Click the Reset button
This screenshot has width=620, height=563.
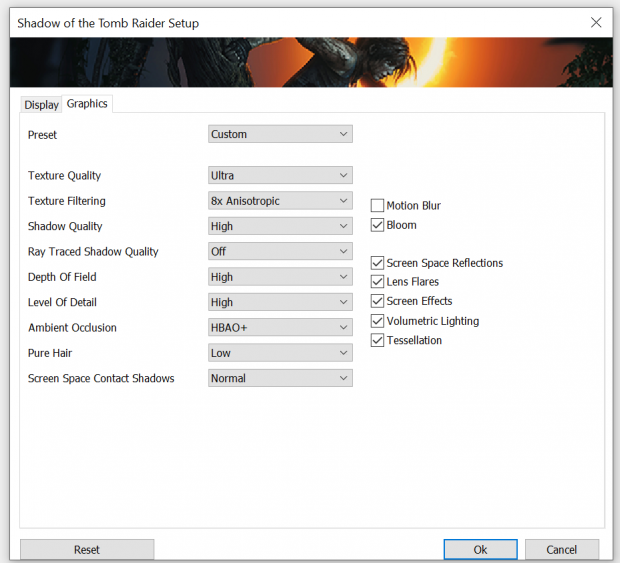[x=87, y=549]
